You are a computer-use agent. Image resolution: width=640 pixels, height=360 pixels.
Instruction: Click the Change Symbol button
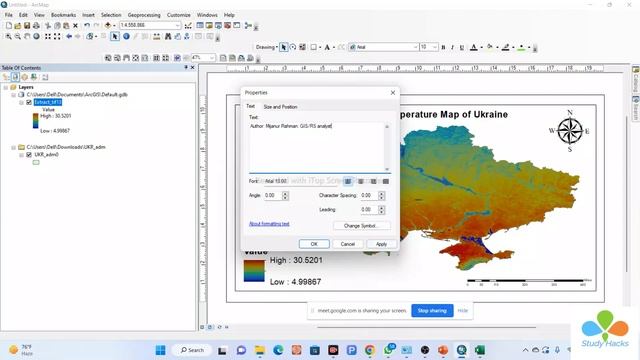362,226
